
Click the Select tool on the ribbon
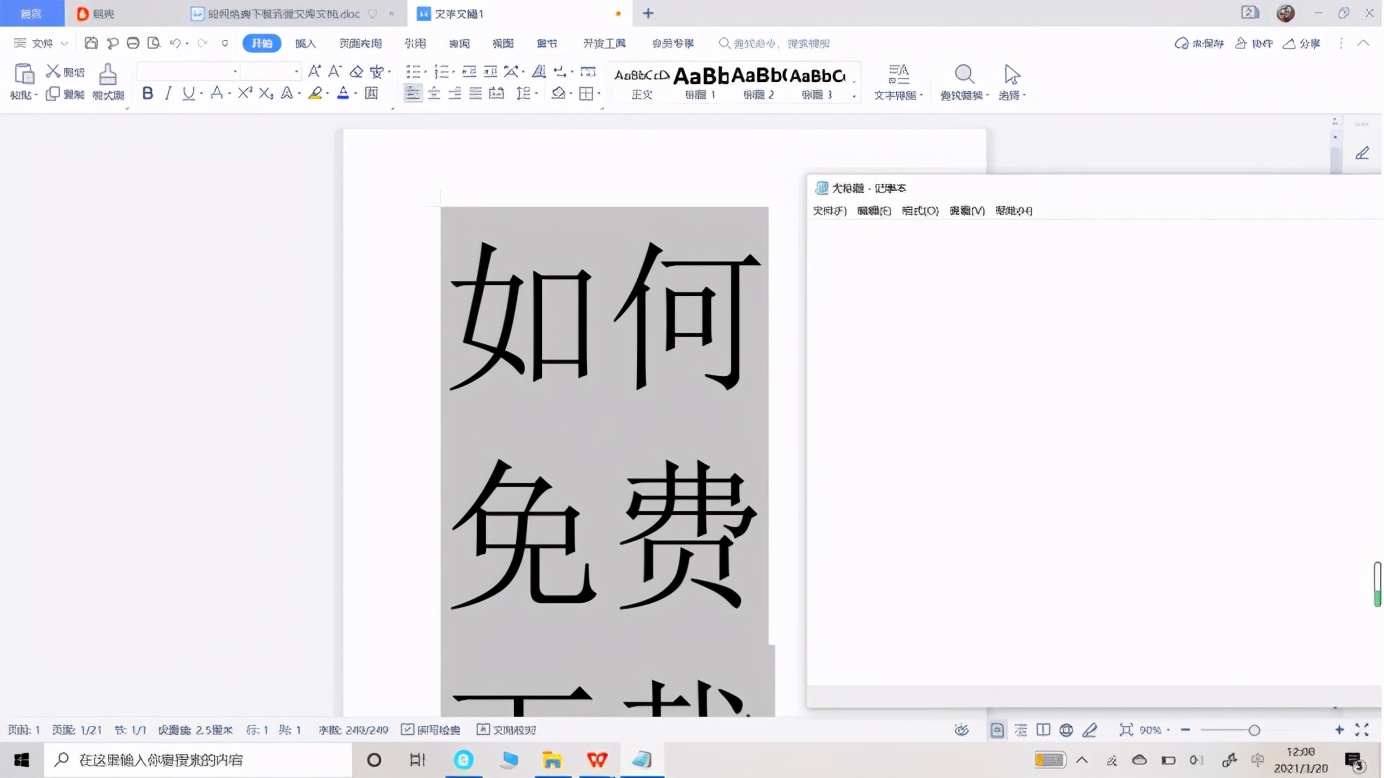(x=1011, y=82)
